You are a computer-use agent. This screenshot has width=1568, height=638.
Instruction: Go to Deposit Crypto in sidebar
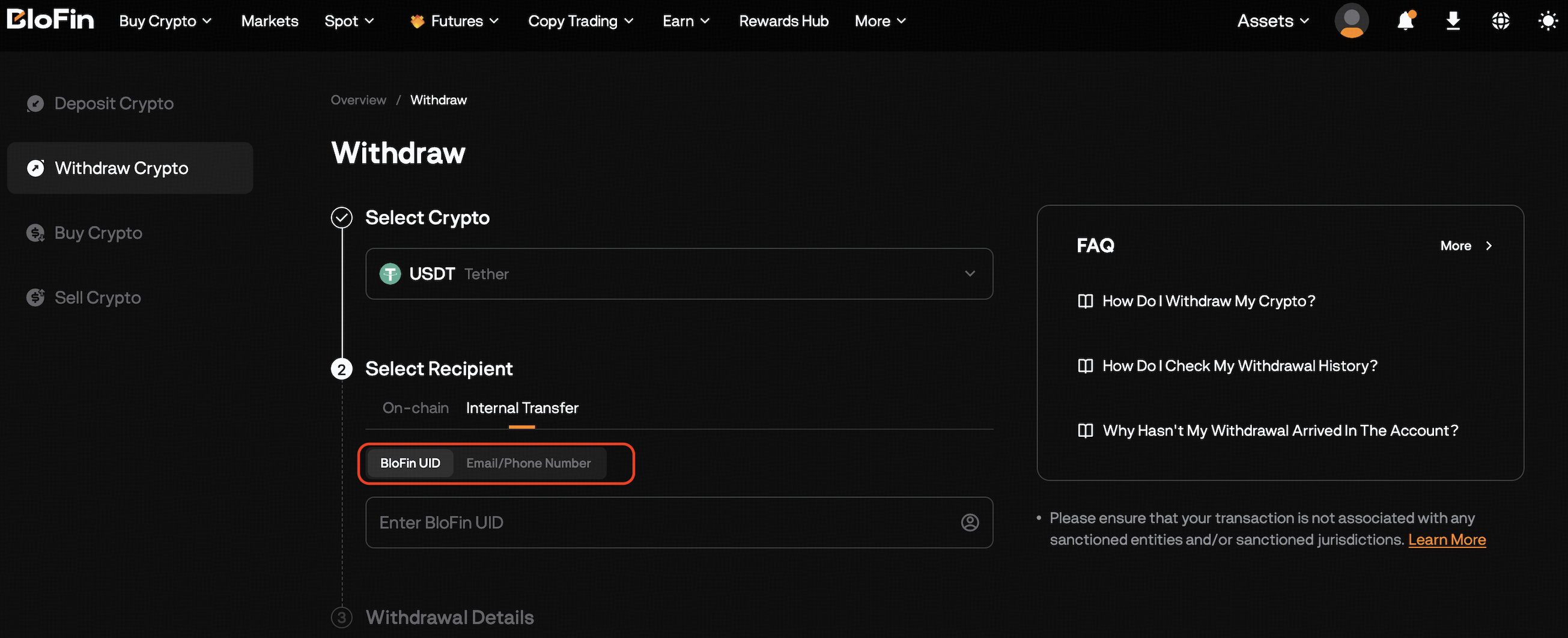(x=114, y=103)
